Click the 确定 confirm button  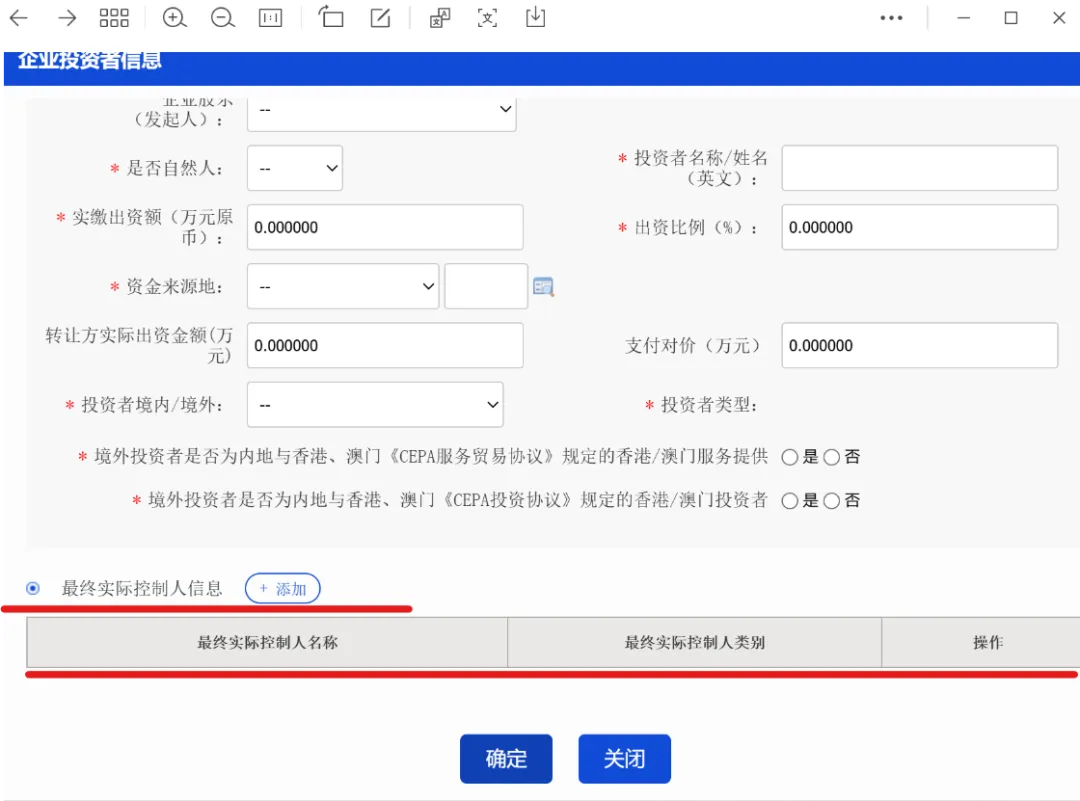click(506, 759)
